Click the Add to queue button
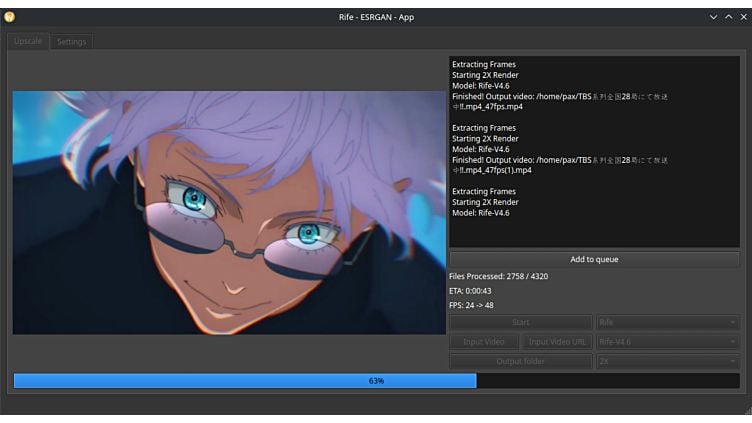Screen dimensions: 752x423 (594, 259)
